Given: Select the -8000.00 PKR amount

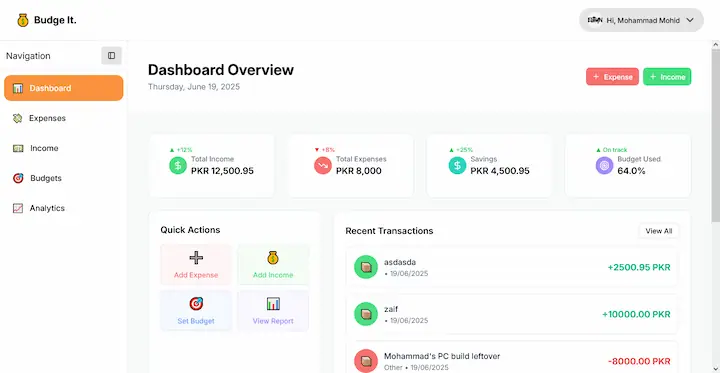Looking at the screenshot, I should pyautogui.click(x=639, y=362).
